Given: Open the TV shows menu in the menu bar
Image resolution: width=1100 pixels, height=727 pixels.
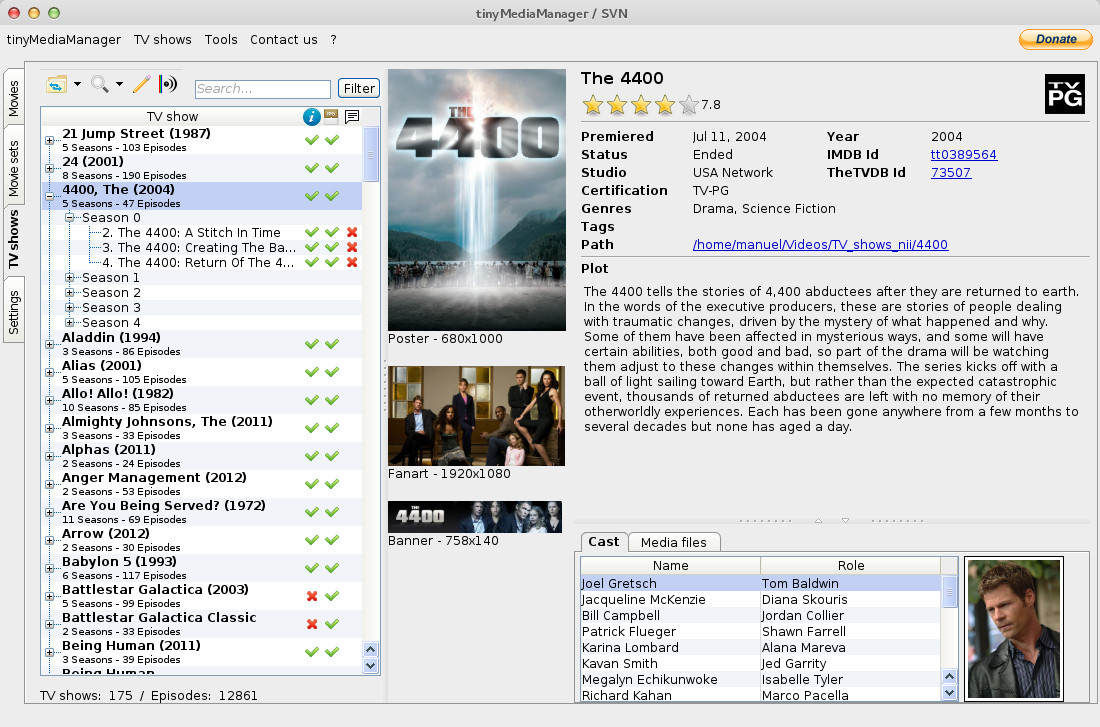Looking at the screenshot, I should tap(163, 40).
